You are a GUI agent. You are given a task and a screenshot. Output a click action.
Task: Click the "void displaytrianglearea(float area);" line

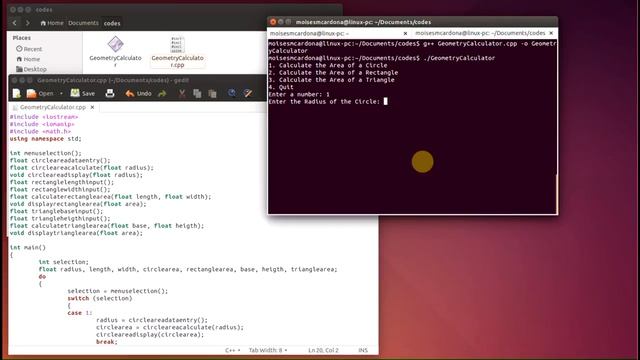coord(76,233)
